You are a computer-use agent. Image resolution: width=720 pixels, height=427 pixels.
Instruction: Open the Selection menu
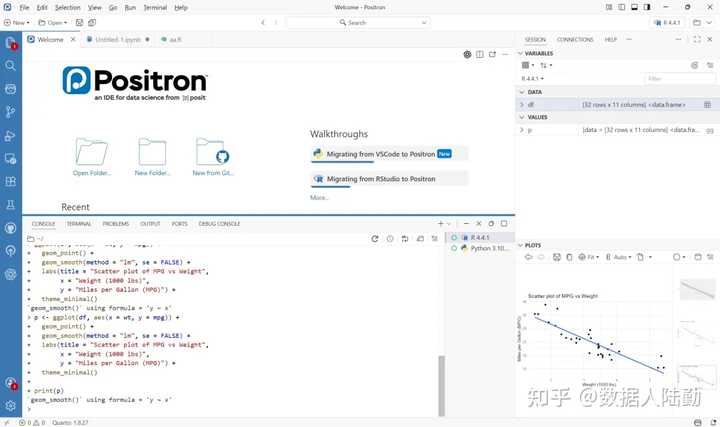tap(68, 7)
